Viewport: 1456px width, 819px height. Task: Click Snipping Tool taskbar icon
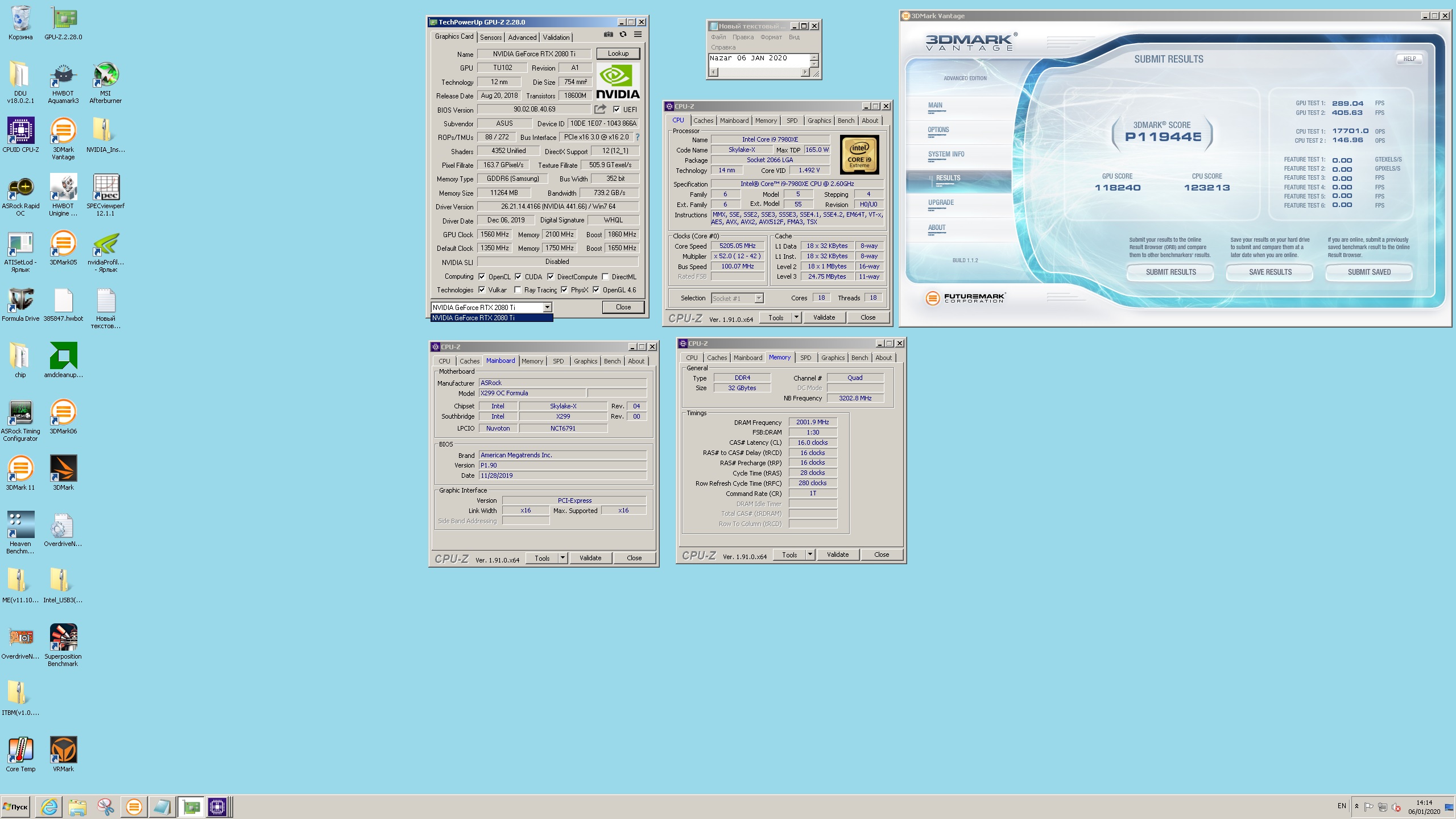pos(106,806)
